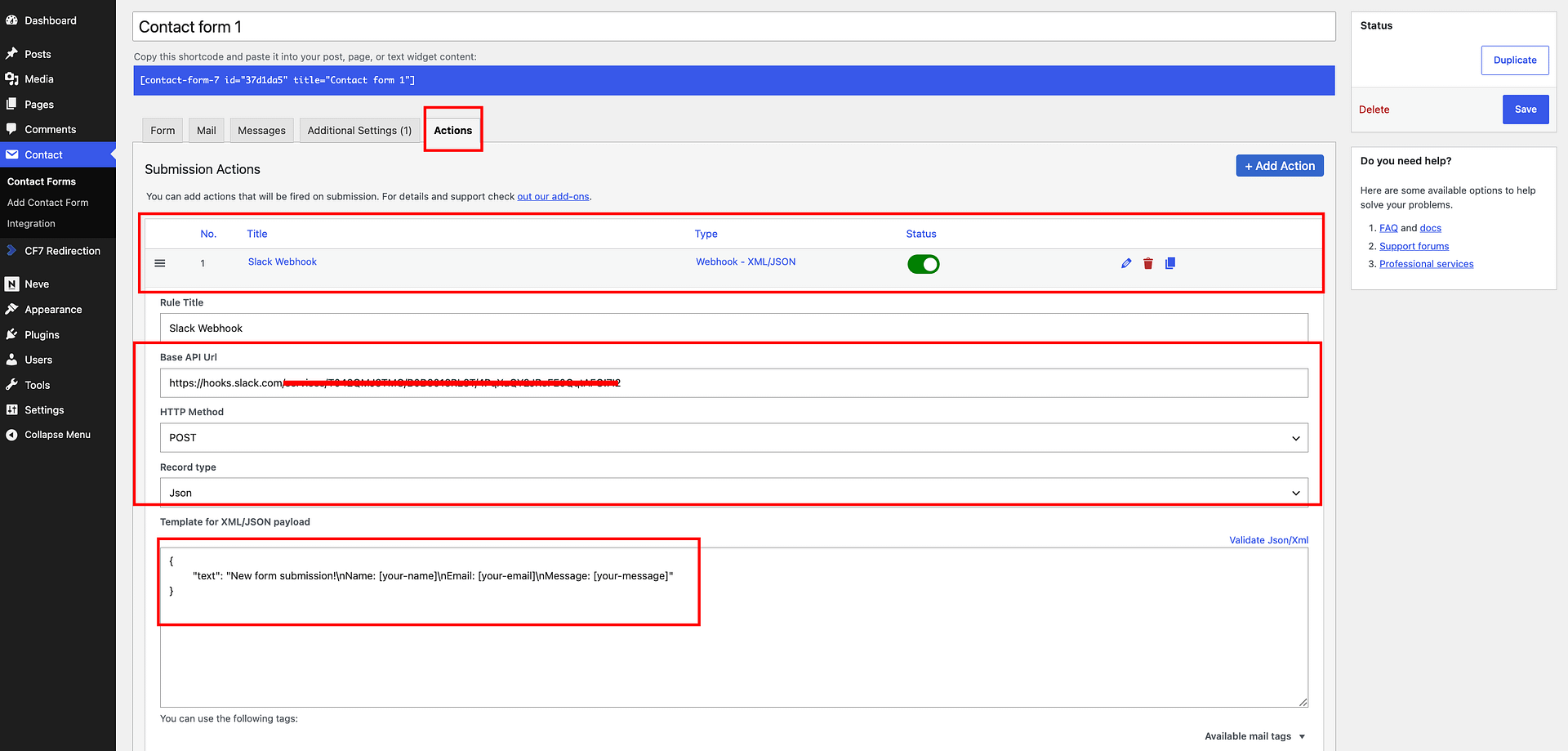Click the Base API Url field
Image resolution: width=1568 pixels, height=751 pixels.
pyautogui.click(x=733, y=383)
